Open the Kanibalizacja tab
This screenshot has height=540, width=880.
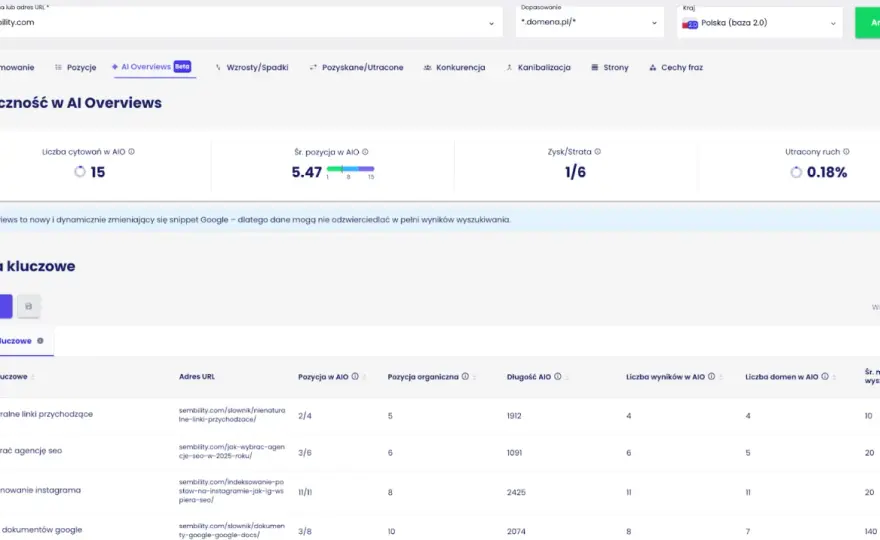click(x=538, y=67)
